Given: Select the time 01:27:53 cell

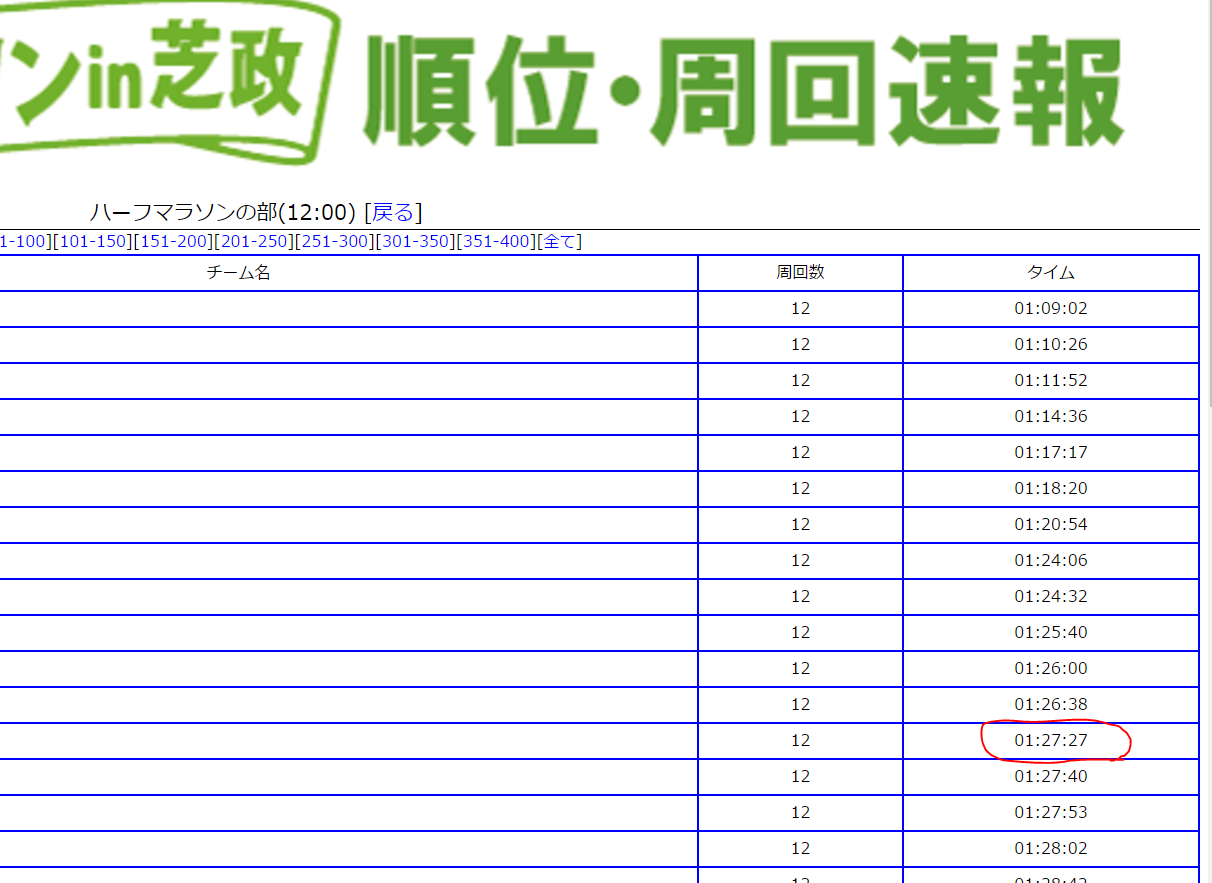Looking at the screenshot, I should (1051, 813).
